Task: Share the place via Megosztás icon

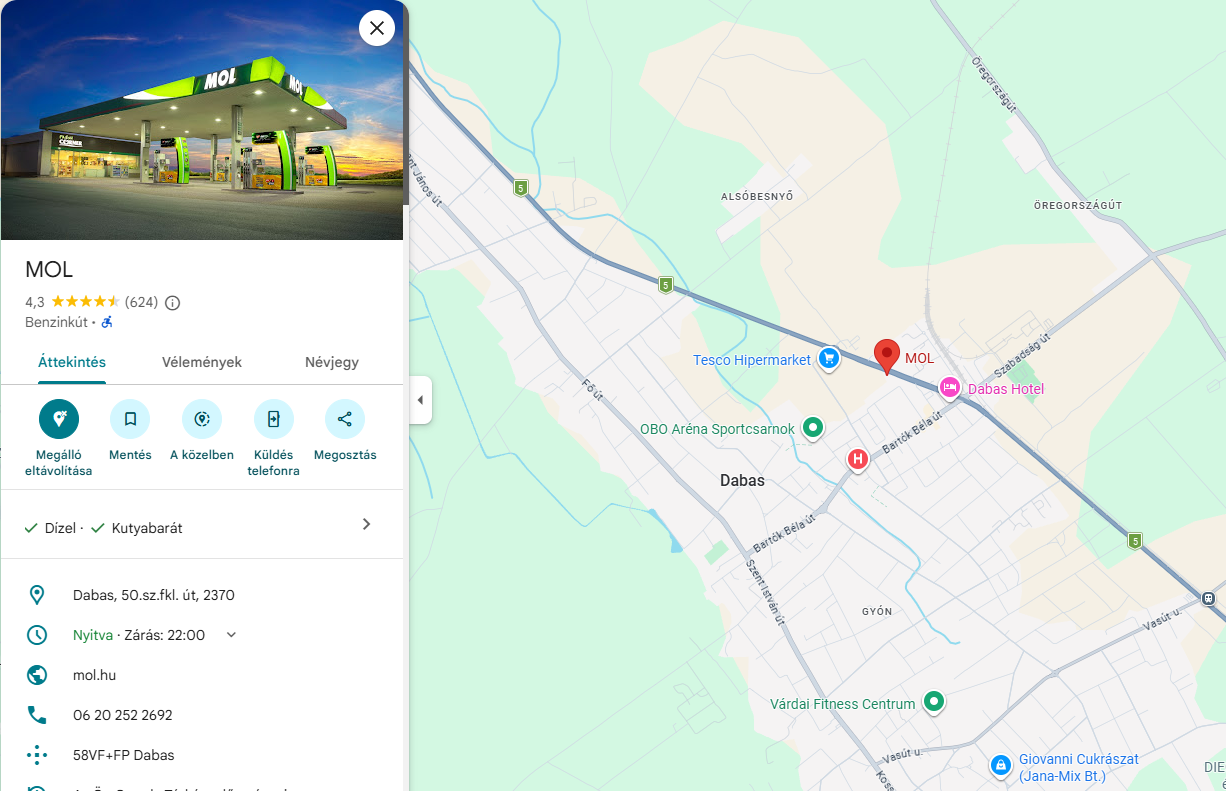Action: [345, 419]
